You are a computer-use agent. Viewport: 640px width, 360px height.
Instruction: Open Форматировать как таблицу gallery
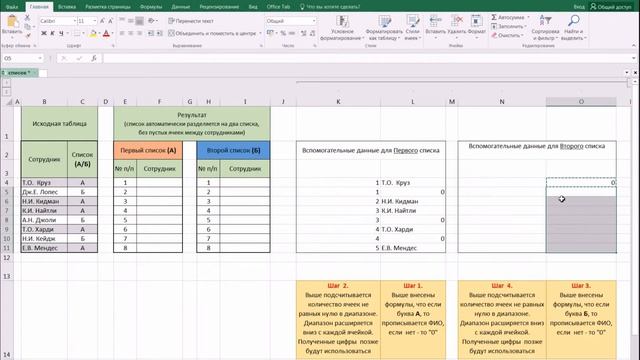(384, 28)
